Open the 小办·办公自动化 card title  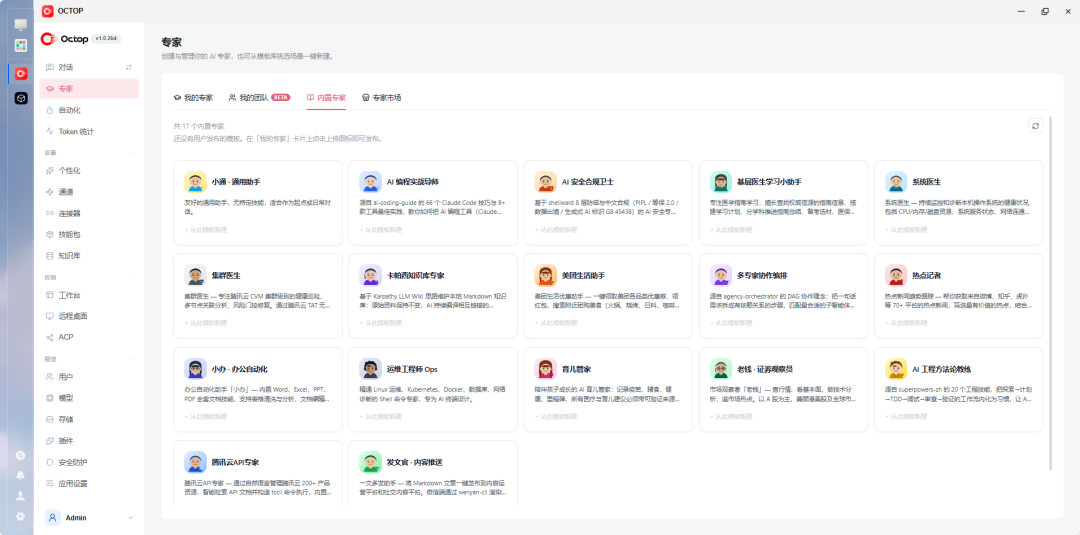pyautogui.click(x=239, y=369)
